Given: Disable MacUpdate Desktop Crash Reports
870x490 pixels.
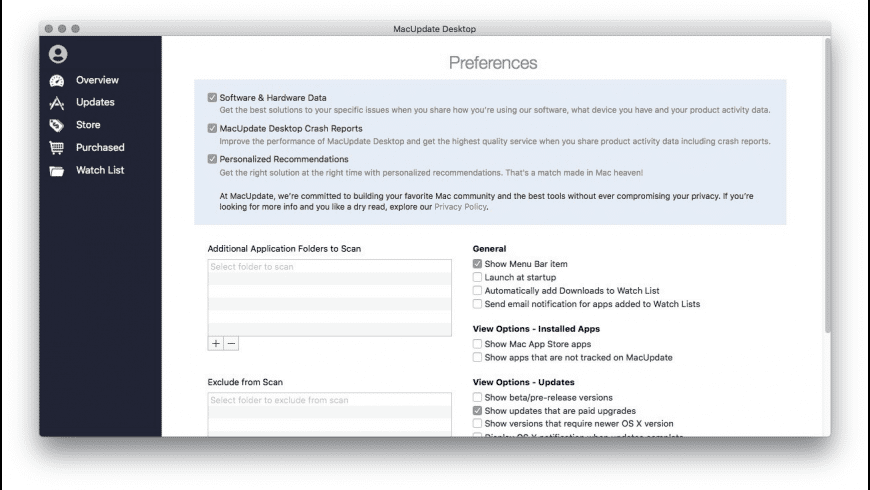Looking at the screenshot, I should (212, 128).
